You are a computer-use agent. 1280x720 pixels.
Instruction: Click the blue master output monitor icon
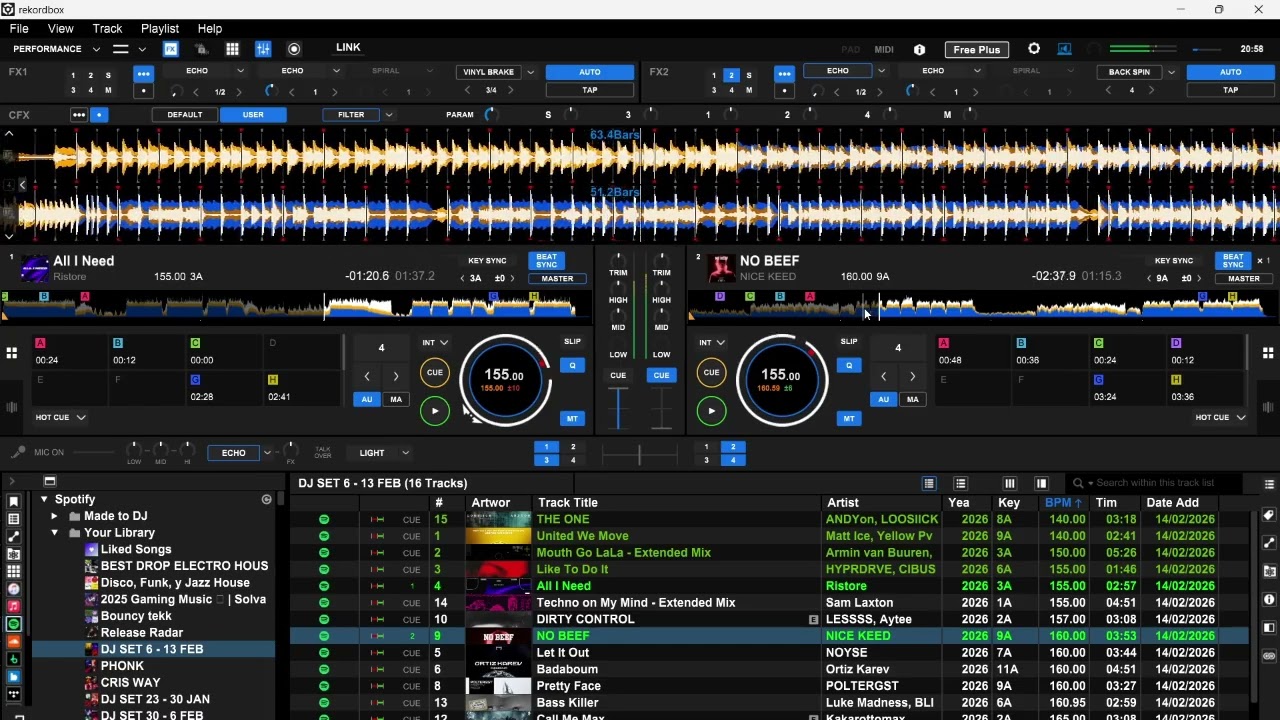click(1064, 49)
